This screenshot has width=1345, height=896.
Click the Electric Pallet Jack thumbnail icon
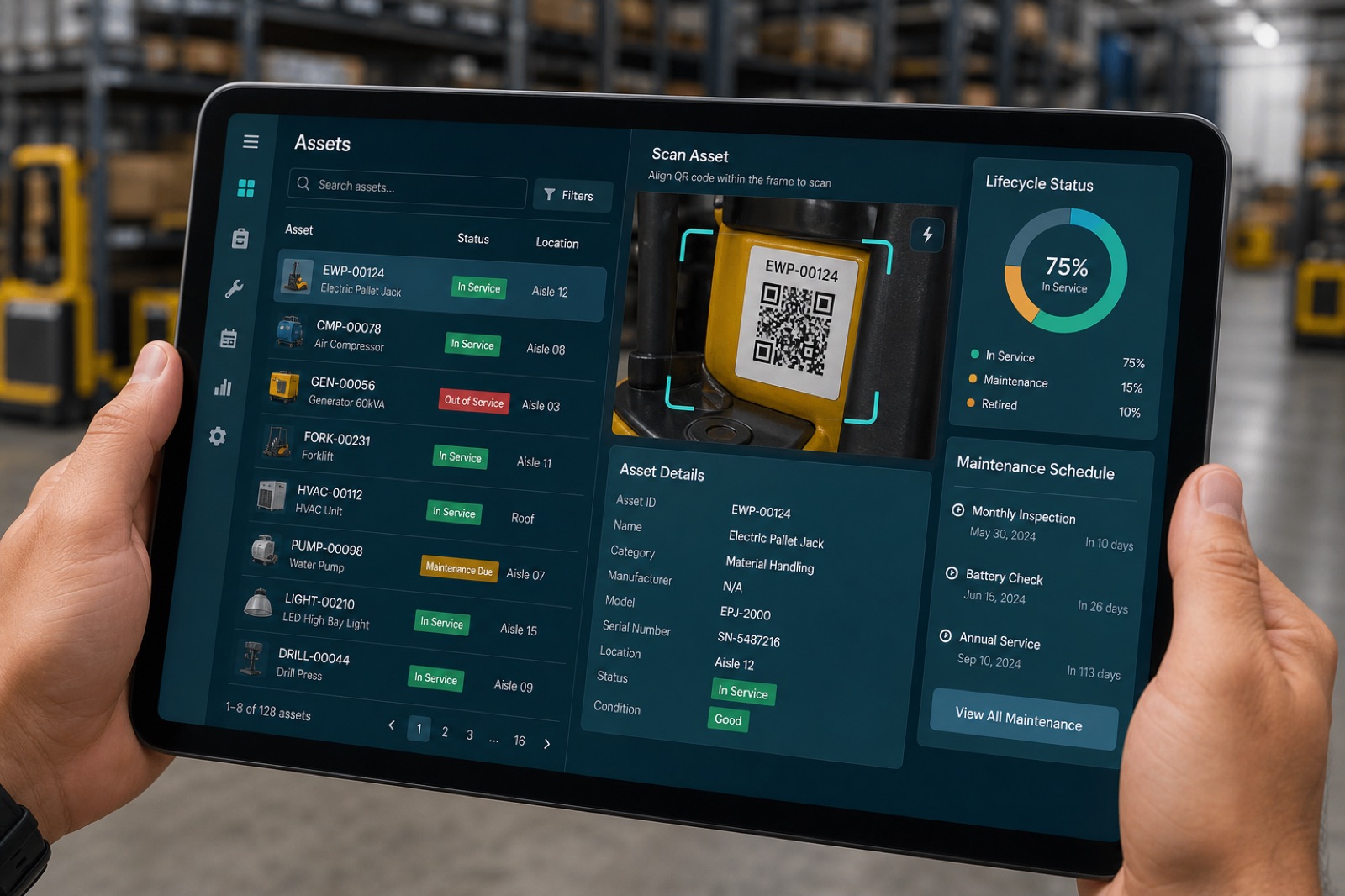(x=296, y=276)
